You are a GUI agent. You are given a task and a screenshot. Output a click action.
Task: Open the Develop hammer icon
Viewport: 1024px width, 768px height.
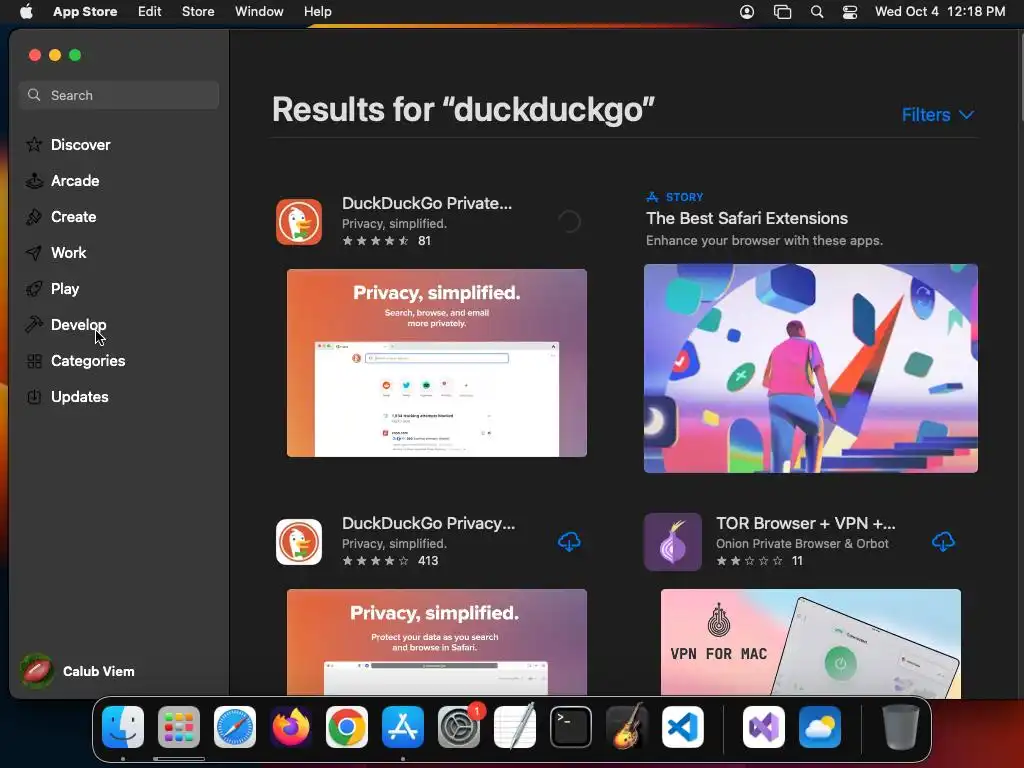[34, 325]
